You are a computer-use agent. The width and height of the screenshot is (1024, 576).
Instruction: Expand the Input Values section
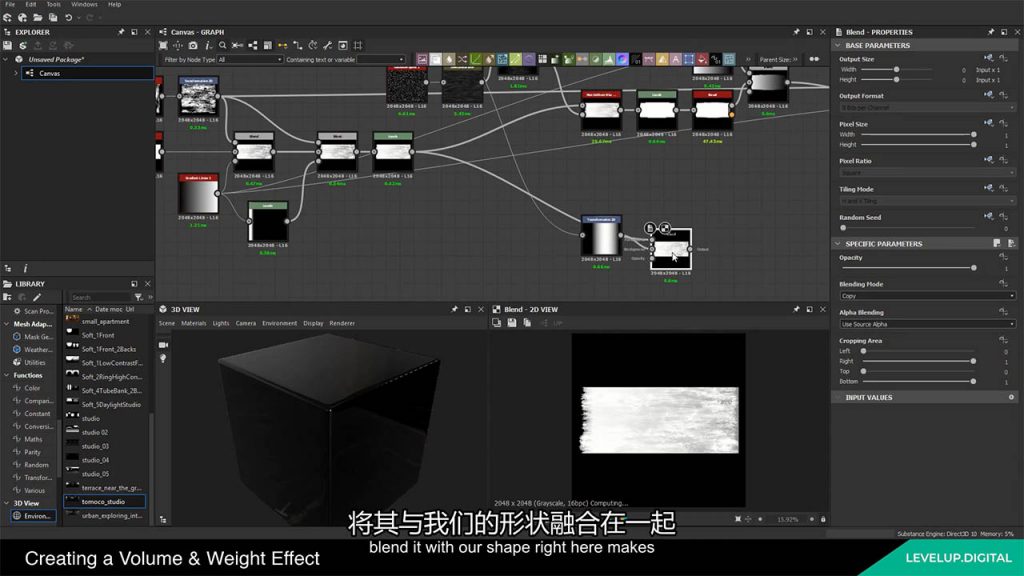[838, 397]
